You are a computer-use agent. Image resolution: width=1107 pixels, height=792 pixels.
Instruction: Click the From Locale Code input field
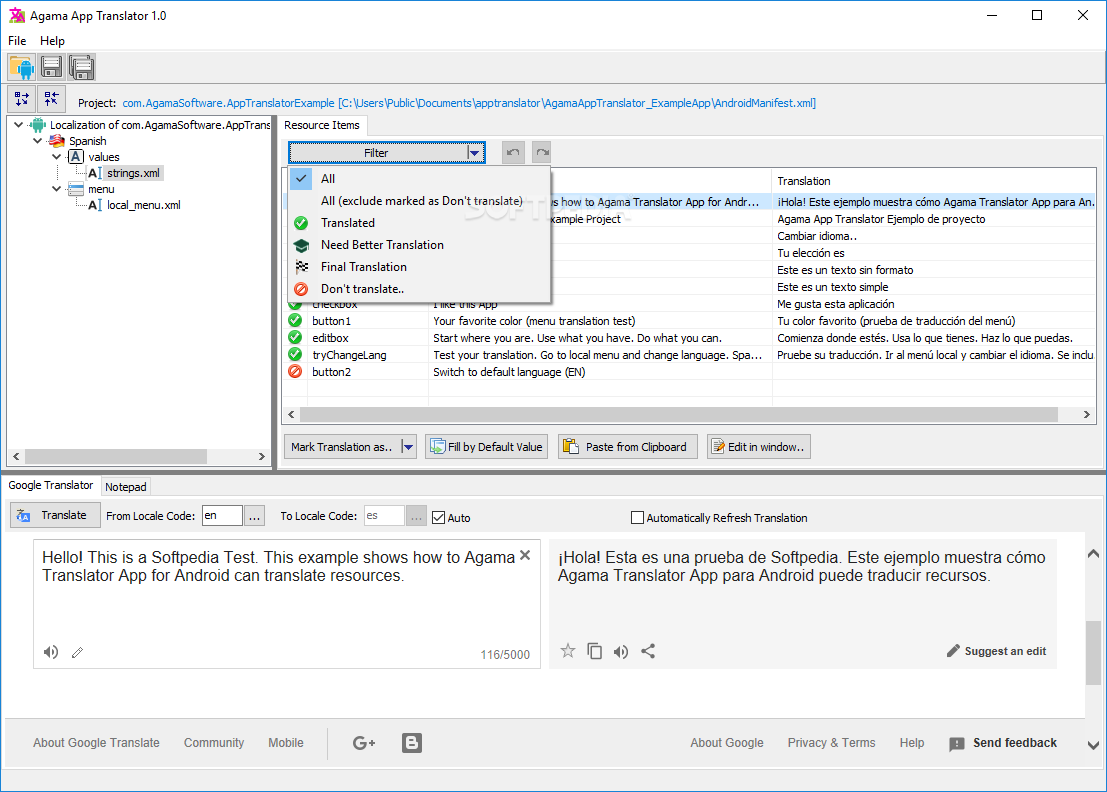tap(222, 516)
